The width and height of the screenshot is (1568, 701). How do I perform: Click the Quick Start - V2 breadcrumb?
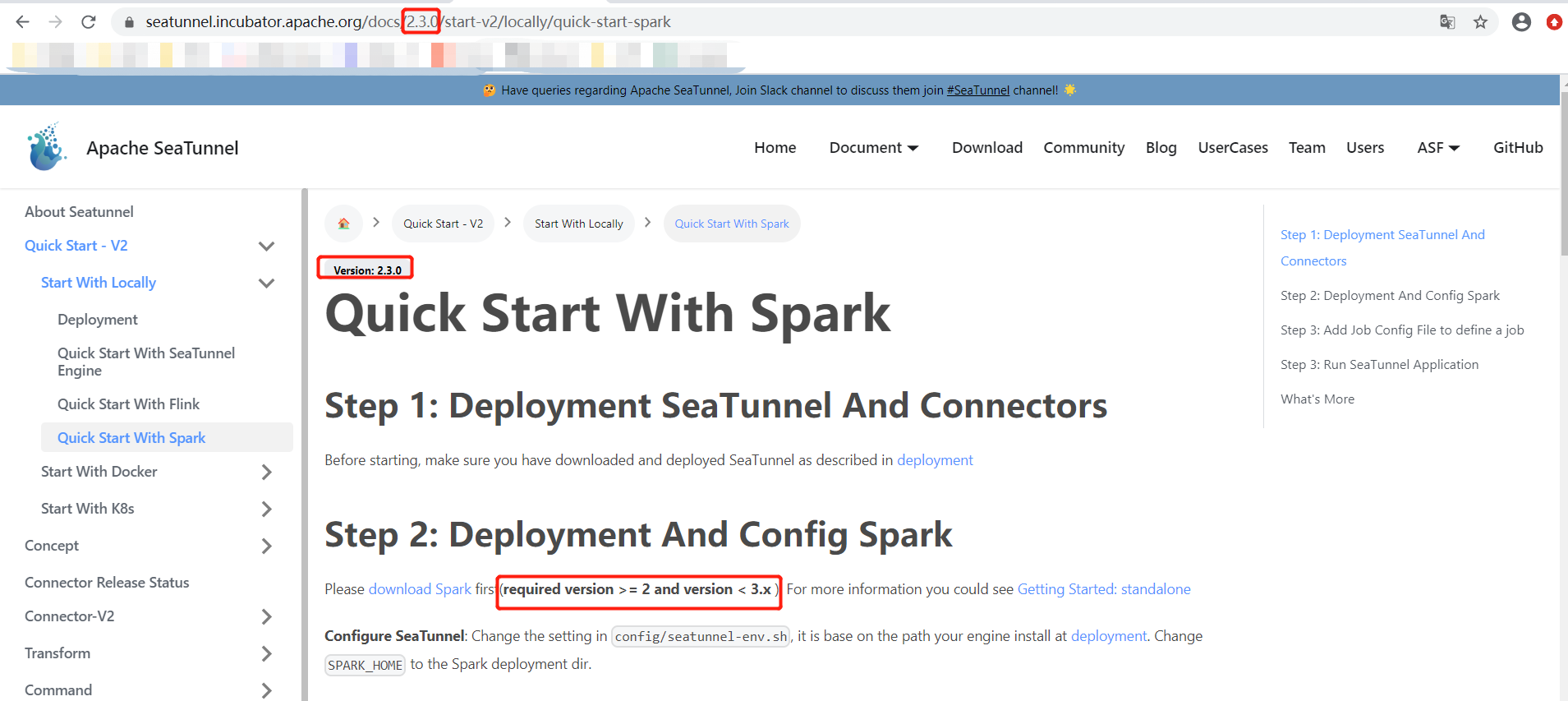click(443, 224)
